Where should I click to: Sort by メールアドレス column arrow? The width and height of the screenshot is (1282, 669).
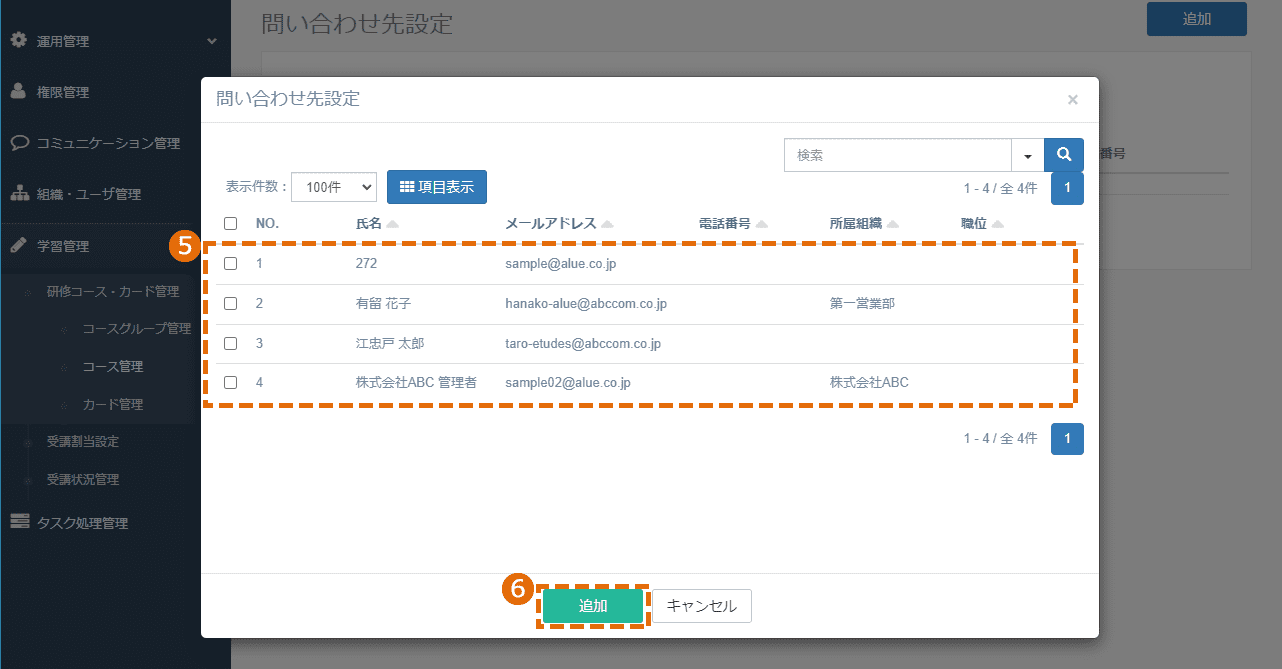pyautogui.click(x=607, y=224)
